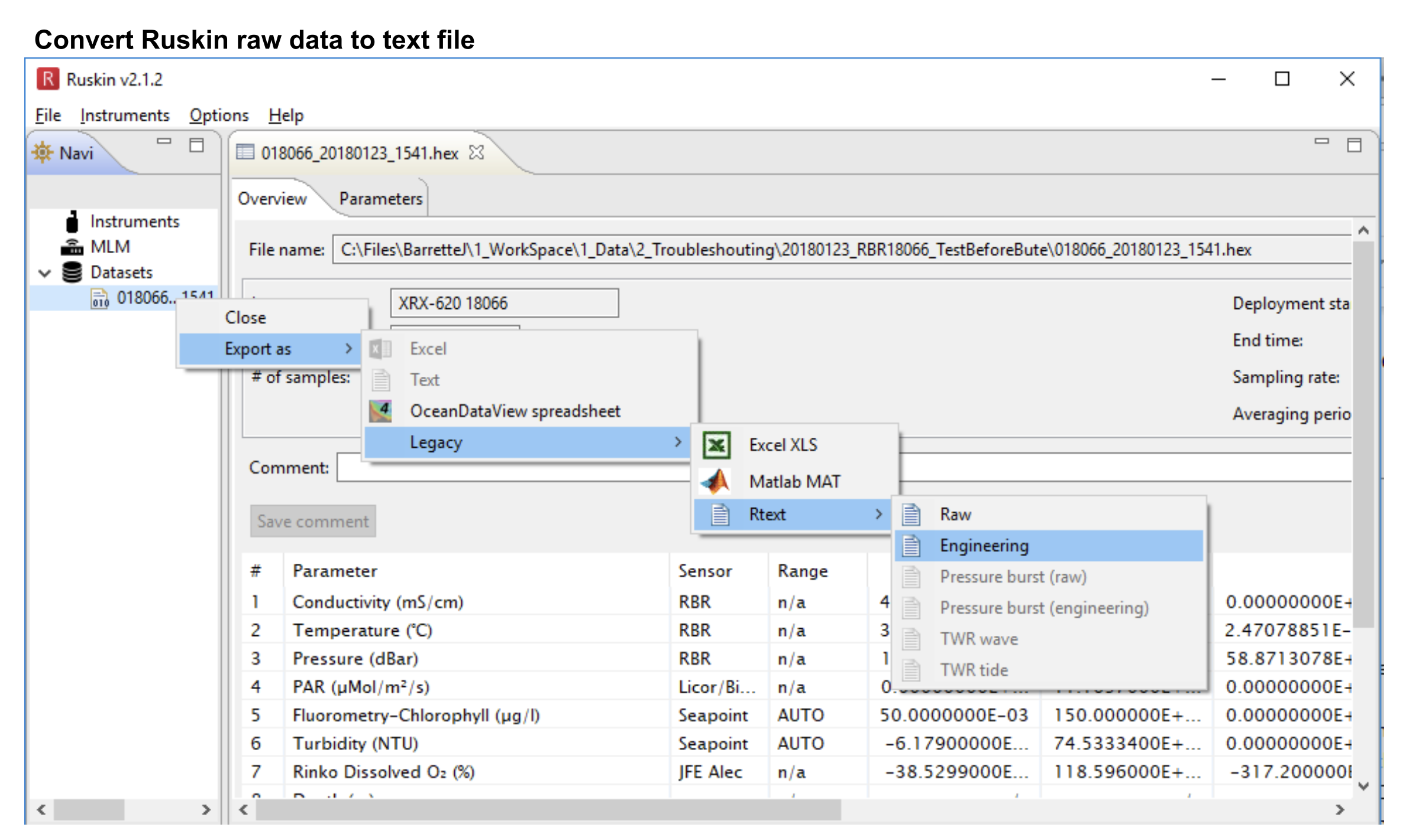This screenshot has width=1403, height=840.
Task: Select MLM in the navigator tree
Action: pos(110,247)
